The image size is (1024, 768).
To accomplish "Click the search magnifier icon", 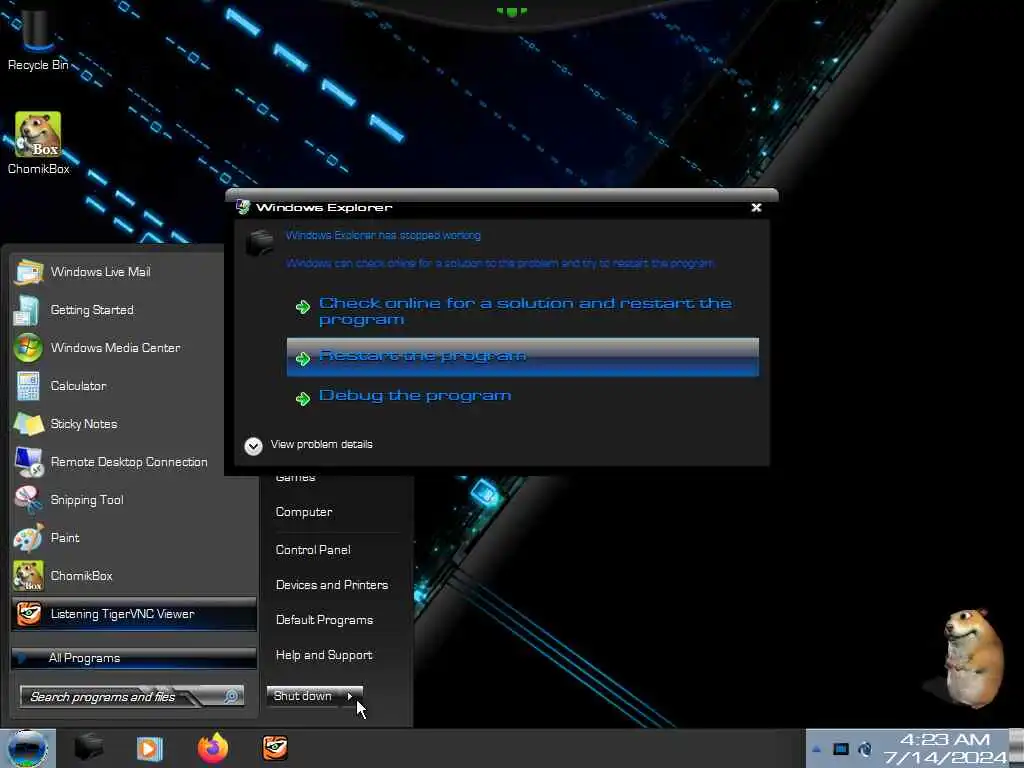I will pyautogui.click(x=231, y=696).
